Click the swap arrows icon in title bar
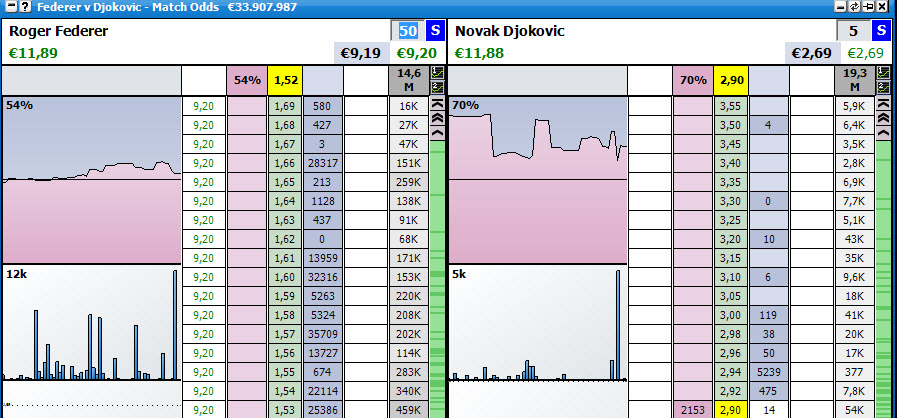Viewport: 897px width, 418px height. click(855, 6)
